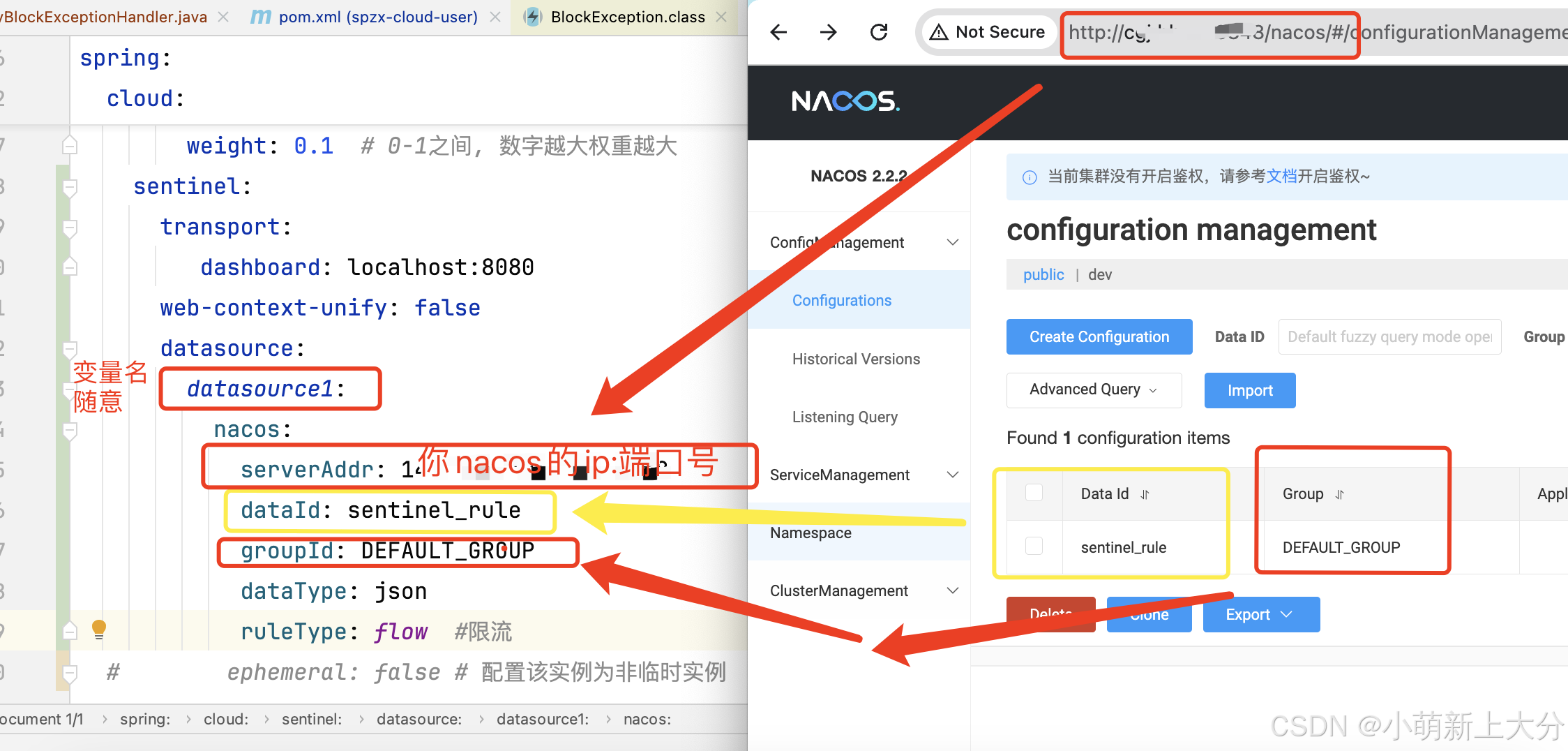Click the spring breadcrumb in editor

pos(145,719)
